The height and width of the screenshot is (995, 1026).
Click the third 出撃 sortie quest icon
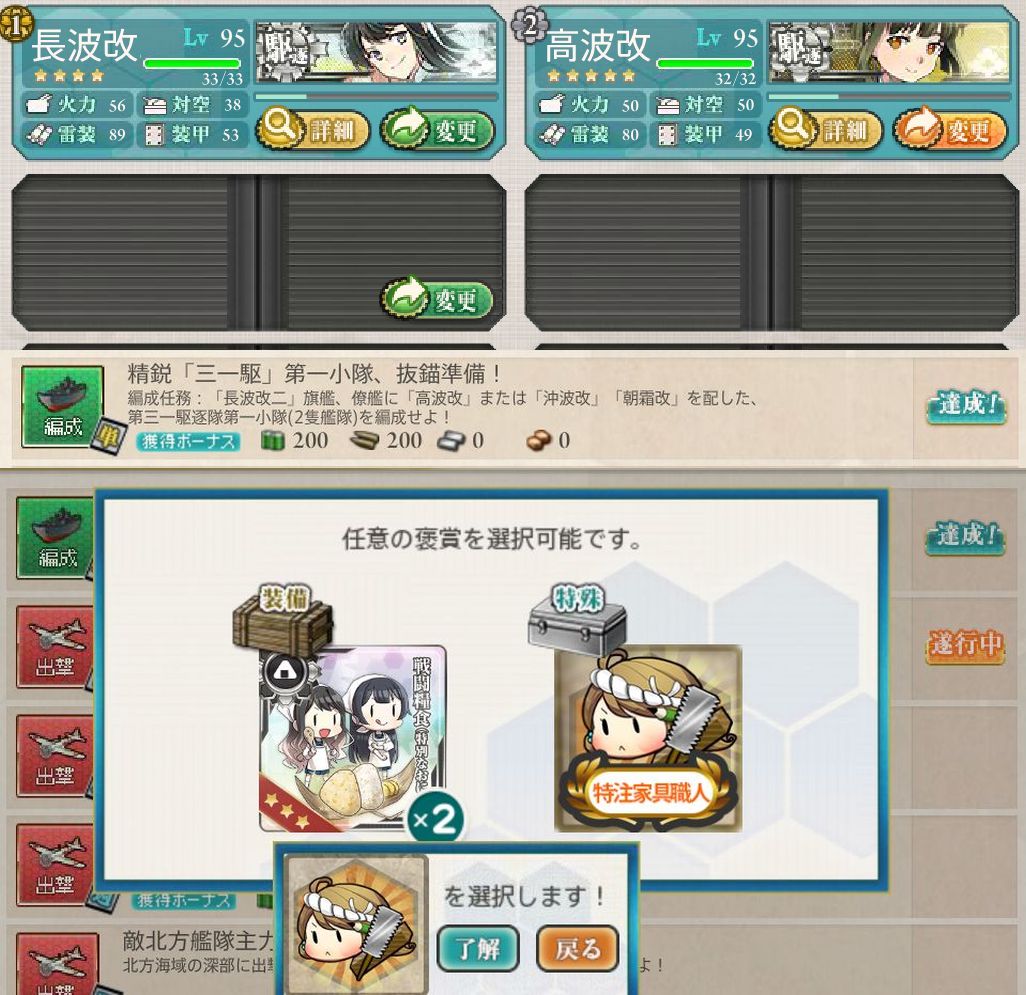click(55, 865)
